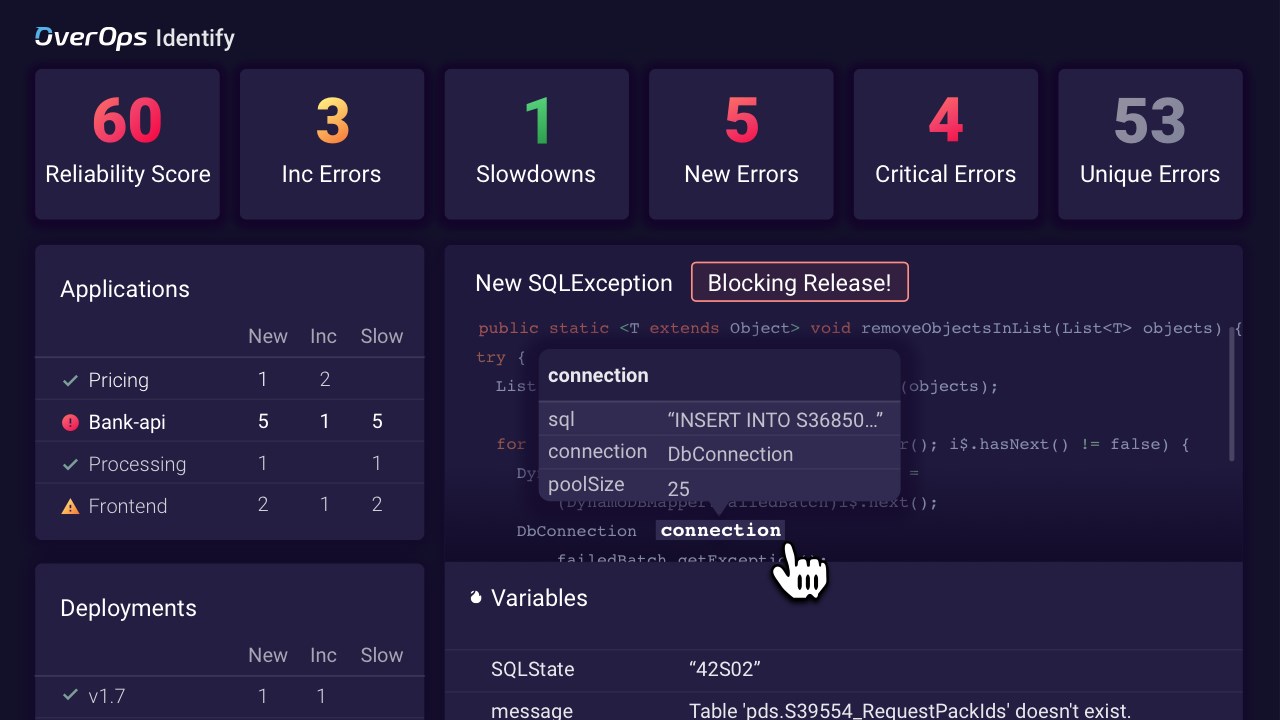Click the Variables section heading
Viewport: 1280px width, 720px height.
pyautogui.click(x=539, y=598)
